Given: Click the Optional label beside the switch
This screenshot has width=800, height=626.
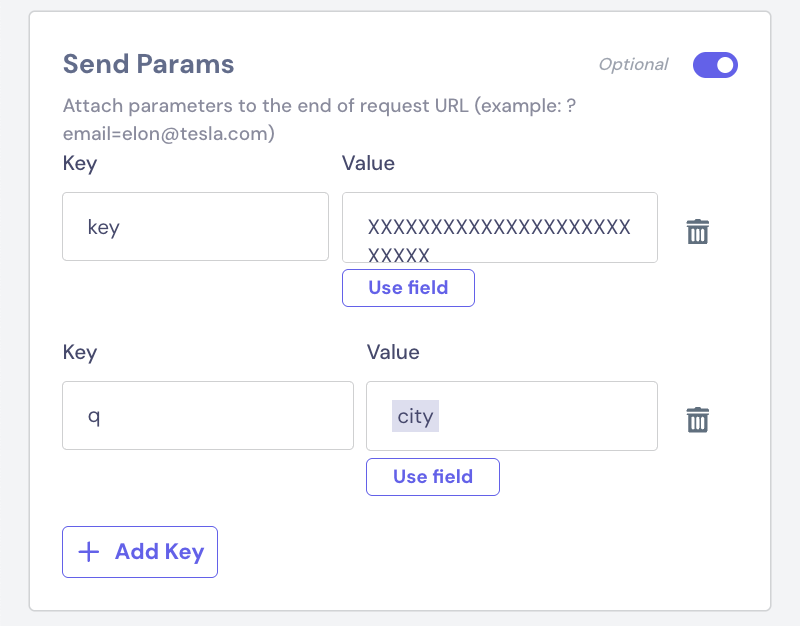Looking at the screenshot, I should click(x=633, y=64).
